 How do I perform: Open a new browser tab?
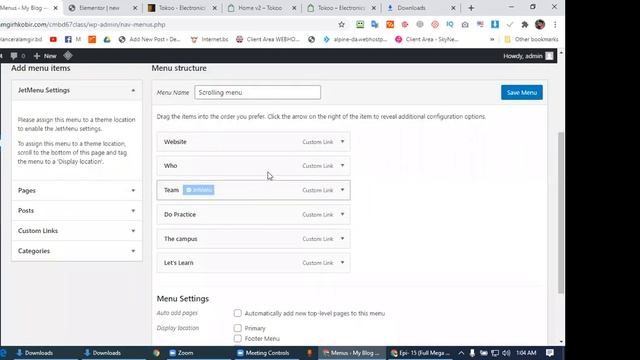coord(471,8)
